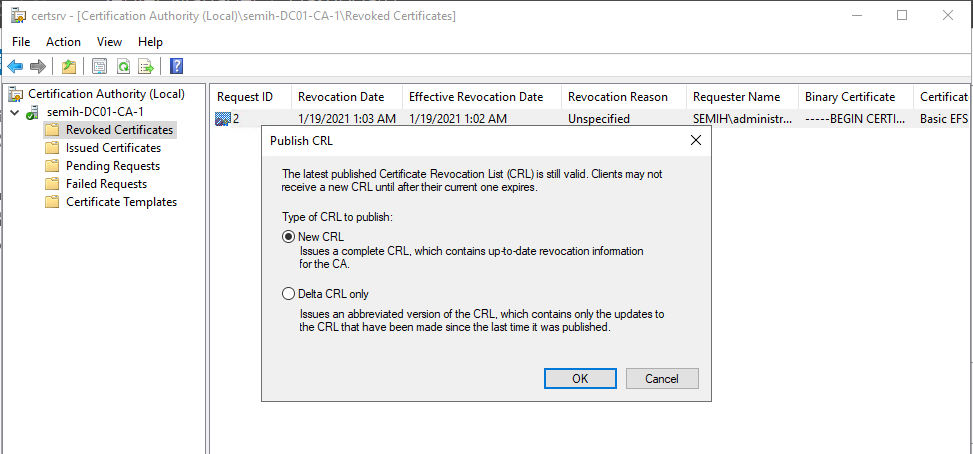Click the semih-DC01-CA-1 server icon

tap(34, 112)
